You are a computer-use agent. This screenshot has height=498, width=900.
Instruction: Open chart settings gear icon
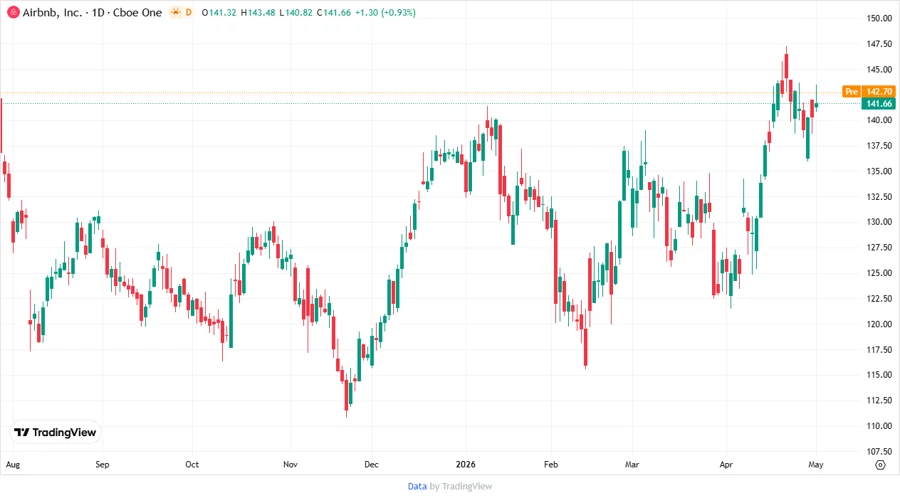[x=880, y=465]
